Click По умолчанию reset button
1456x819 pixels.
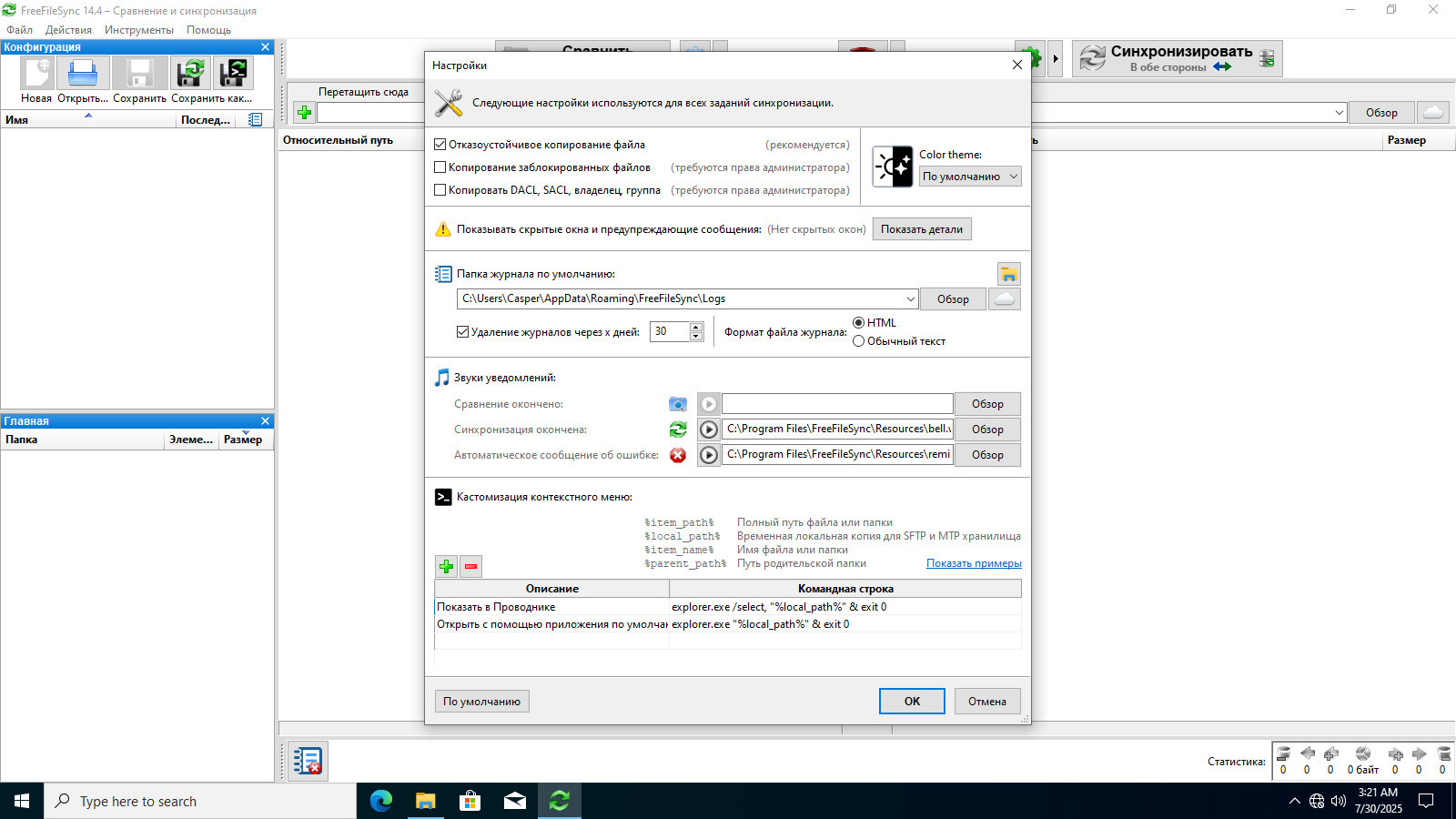(481, 702)
